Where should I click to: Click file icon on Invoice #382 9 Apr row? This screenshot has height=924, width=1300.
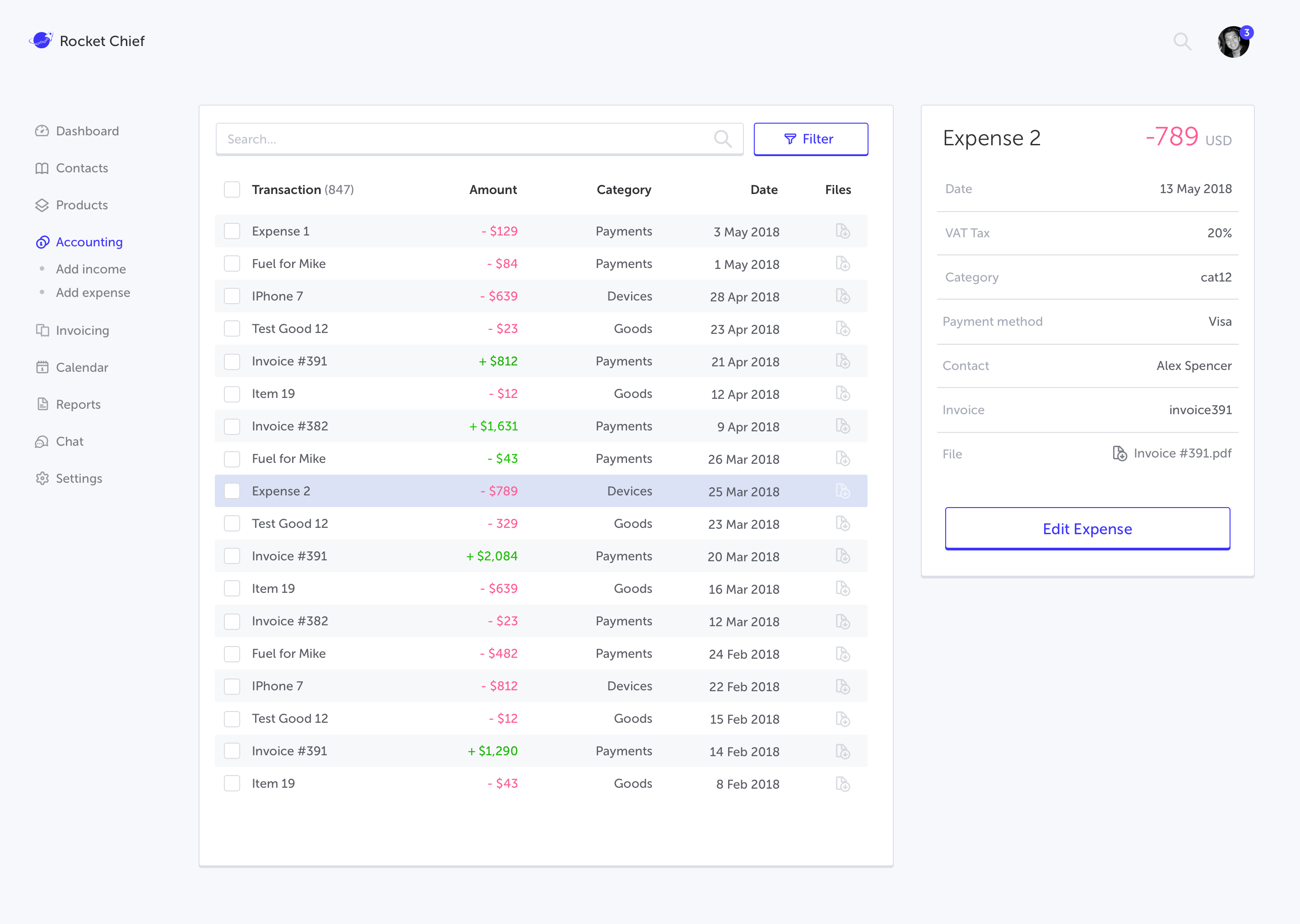pyautogui.click(x=842, y=426)
